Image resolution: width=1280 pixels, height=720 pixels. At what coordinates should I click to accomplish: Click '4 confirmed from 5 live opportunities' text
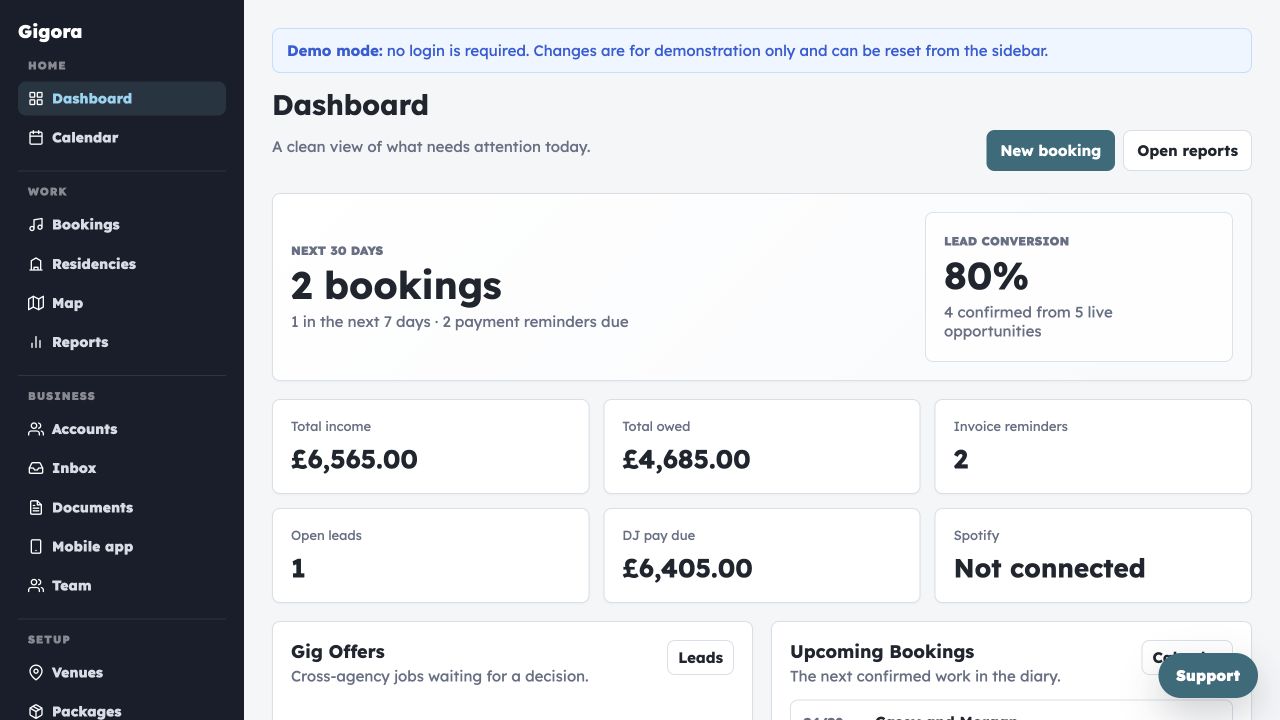tap(1028, 322)
